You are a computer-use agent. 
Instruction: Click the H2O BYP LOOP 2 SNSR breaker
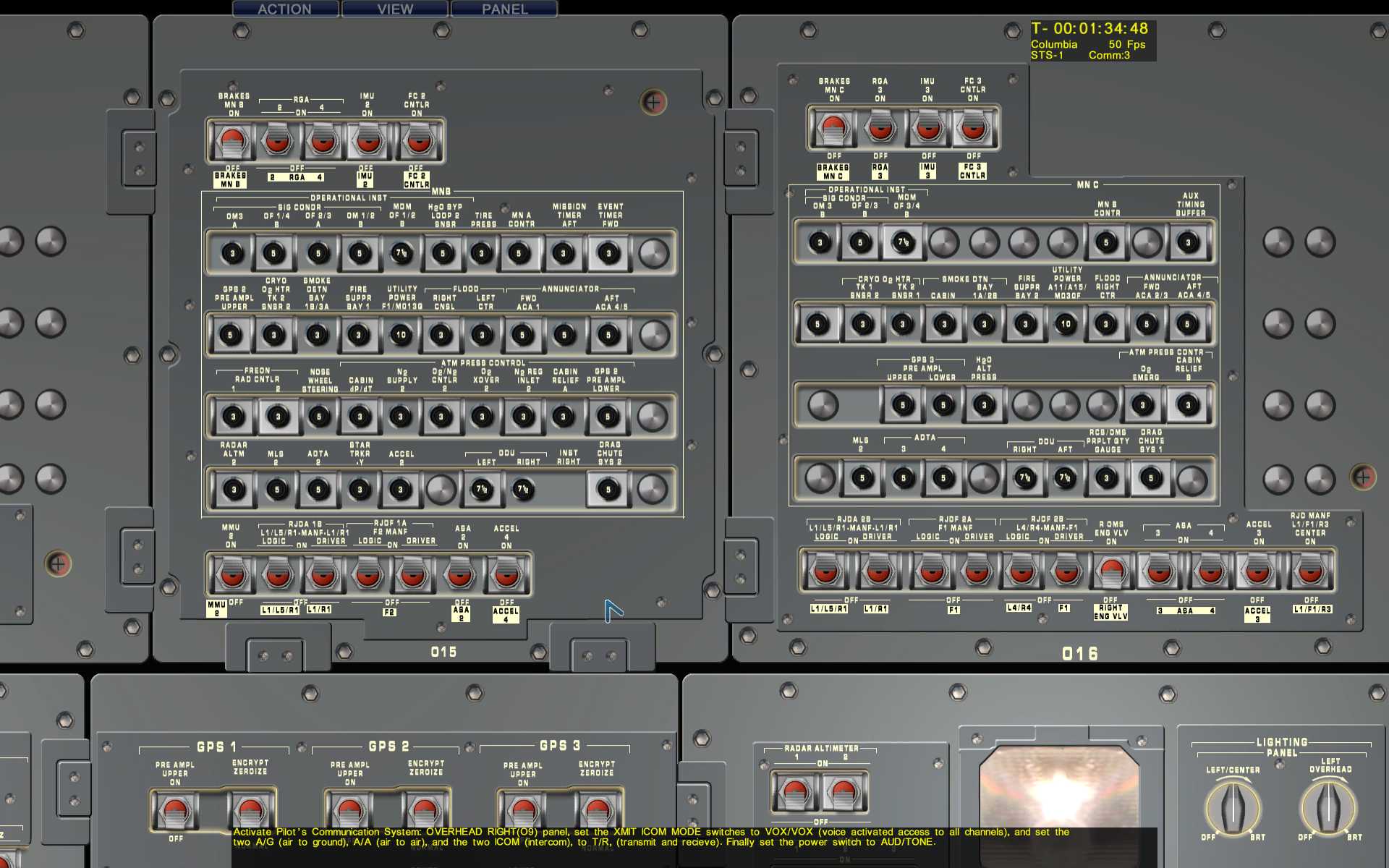pos(443,253)
